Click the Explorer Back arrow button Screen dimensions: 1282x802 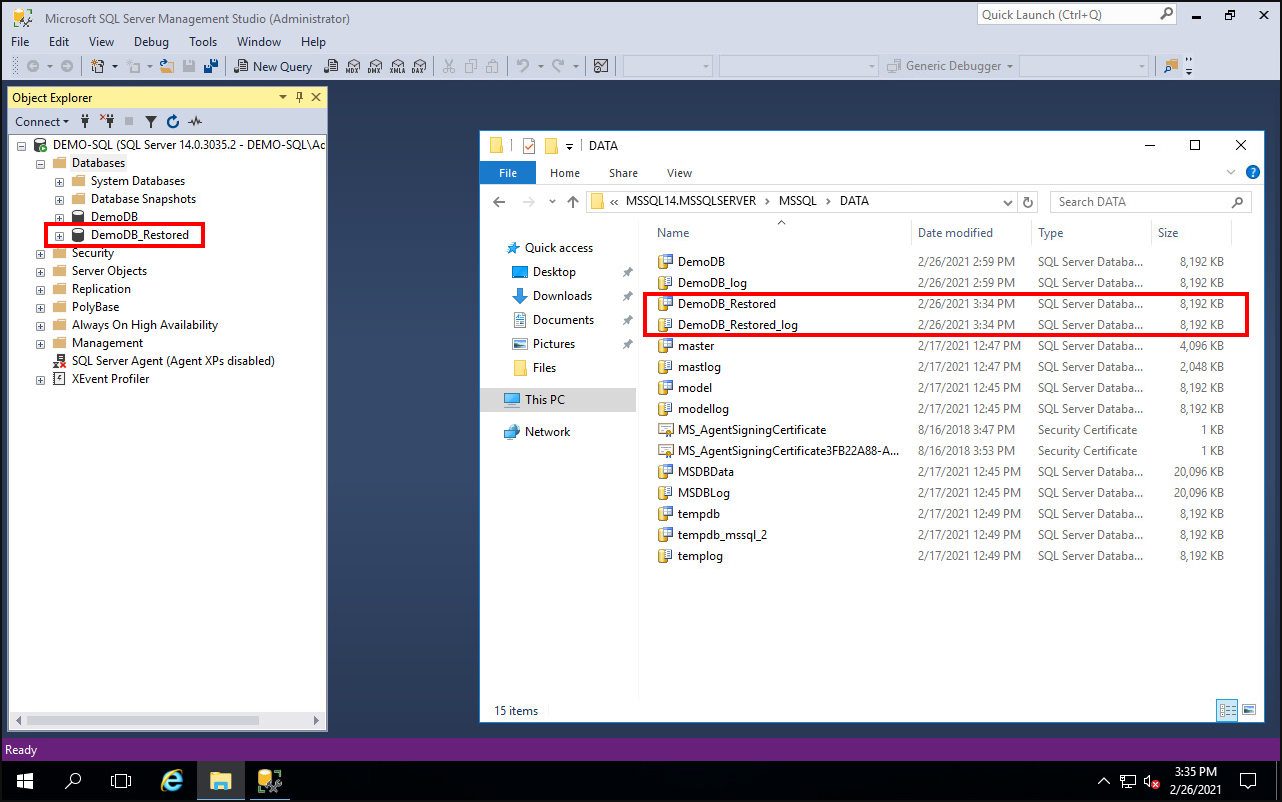coord(500,201)
